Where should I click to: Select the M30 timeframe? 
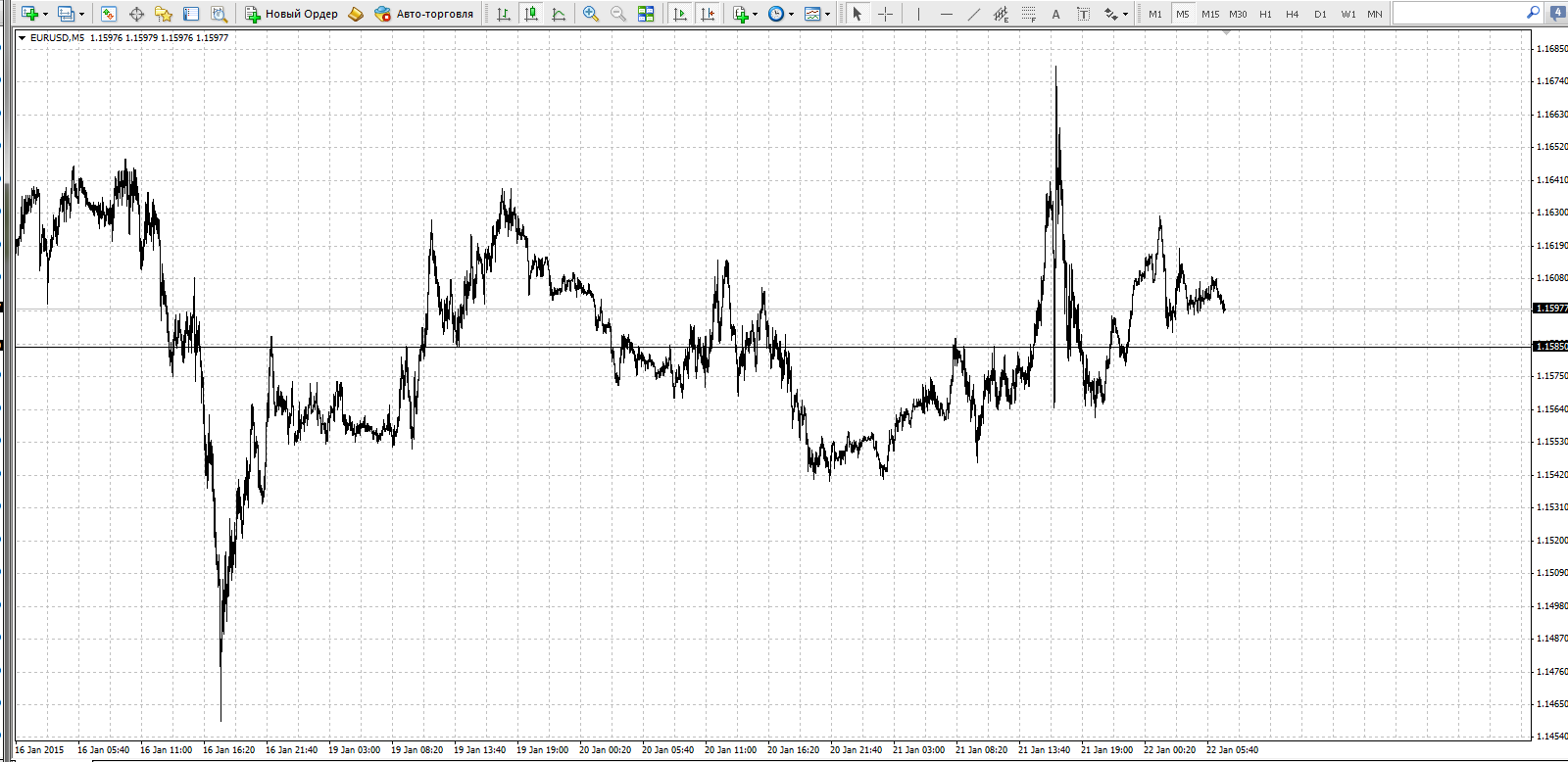pyautogui.click(x=1238, y=14)
